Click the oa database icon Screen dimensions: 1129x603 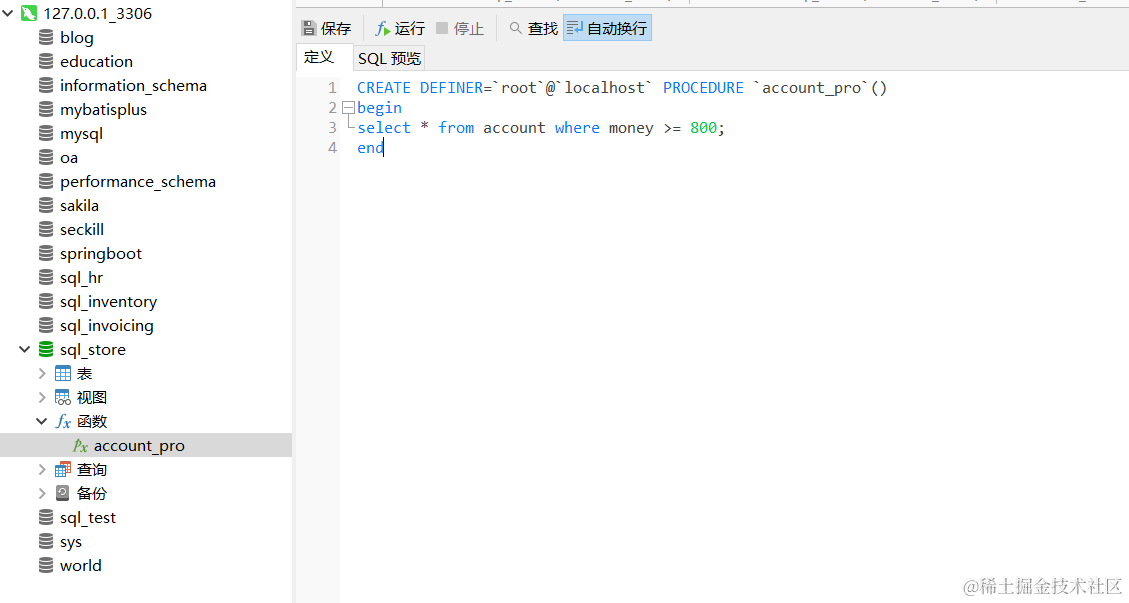pyautogui.click(x=46, y=157)
